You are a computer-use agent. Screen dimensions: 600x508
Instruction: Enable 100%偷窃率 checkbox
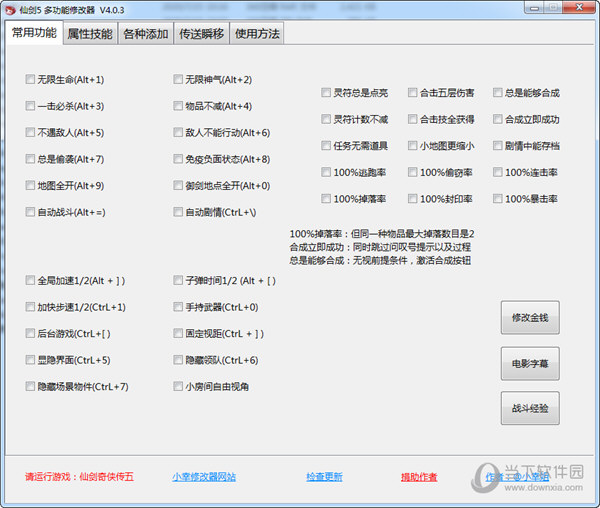point(412,172)
